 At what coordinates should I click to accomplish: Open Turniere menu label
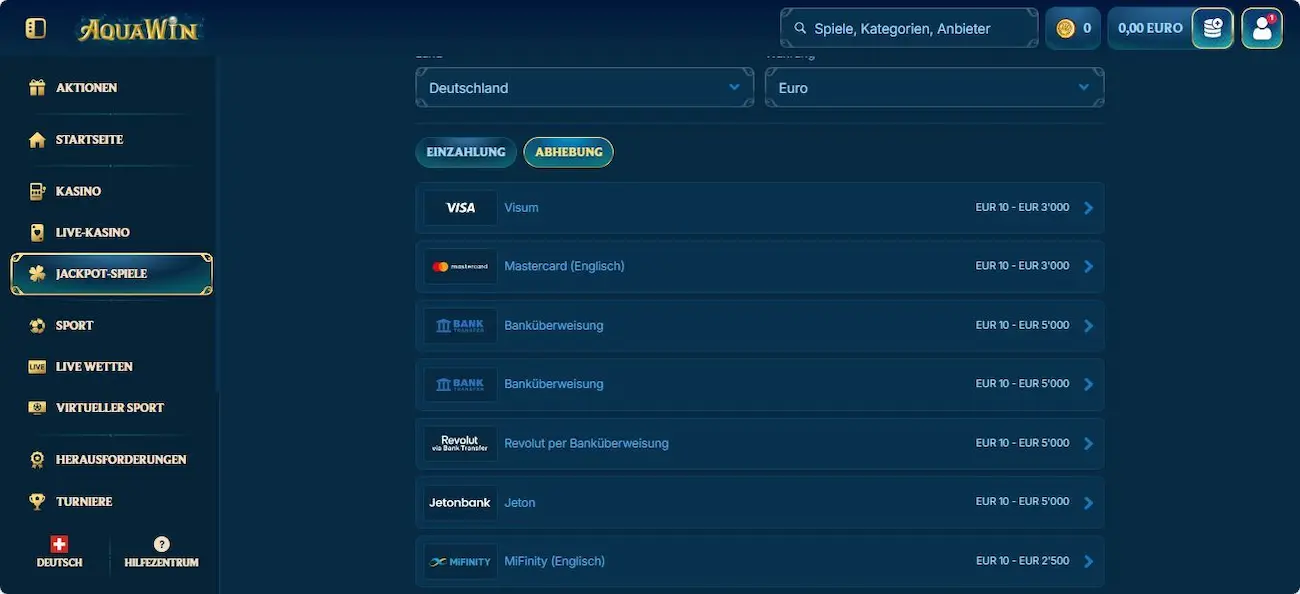[x=84, y=502]
